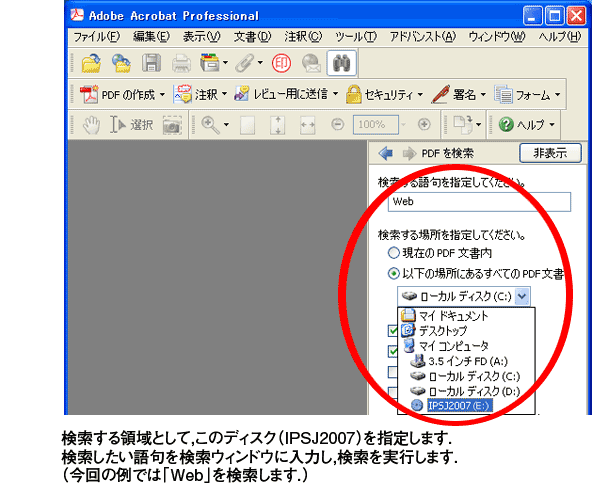Click the red stamp icon
600x486 pixels.
click(x=281, y=63)
